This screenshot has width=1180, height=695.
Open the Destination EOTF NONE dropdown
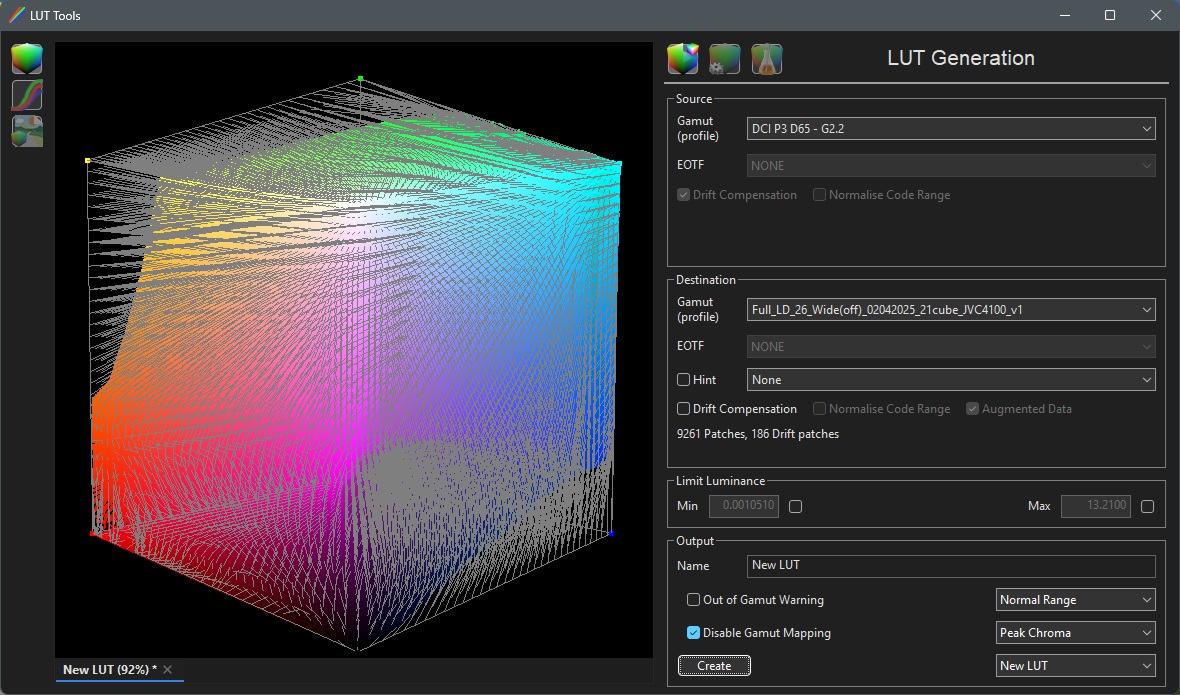[x=950, y=347]
